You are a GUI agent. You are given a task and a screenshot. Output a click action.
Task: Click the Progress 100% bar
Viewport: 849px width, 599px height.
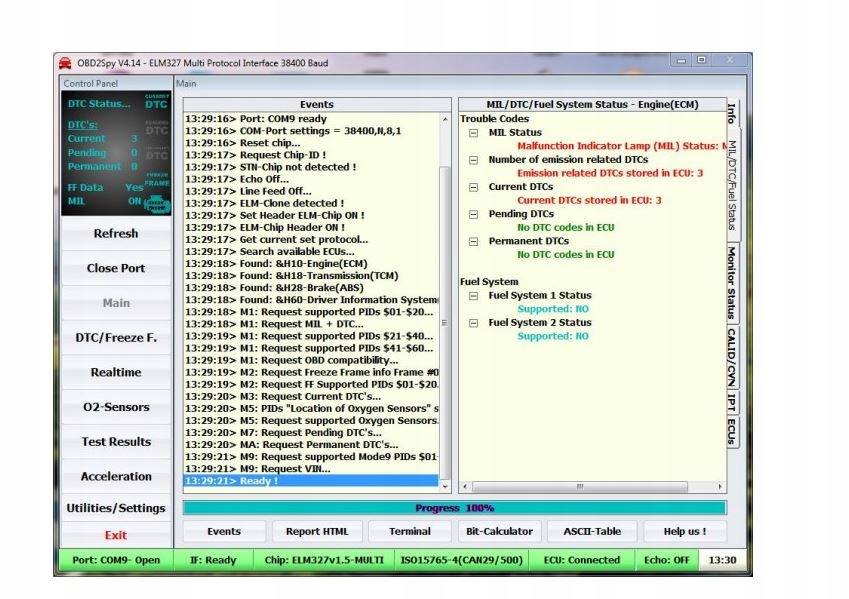pos(454,508)
